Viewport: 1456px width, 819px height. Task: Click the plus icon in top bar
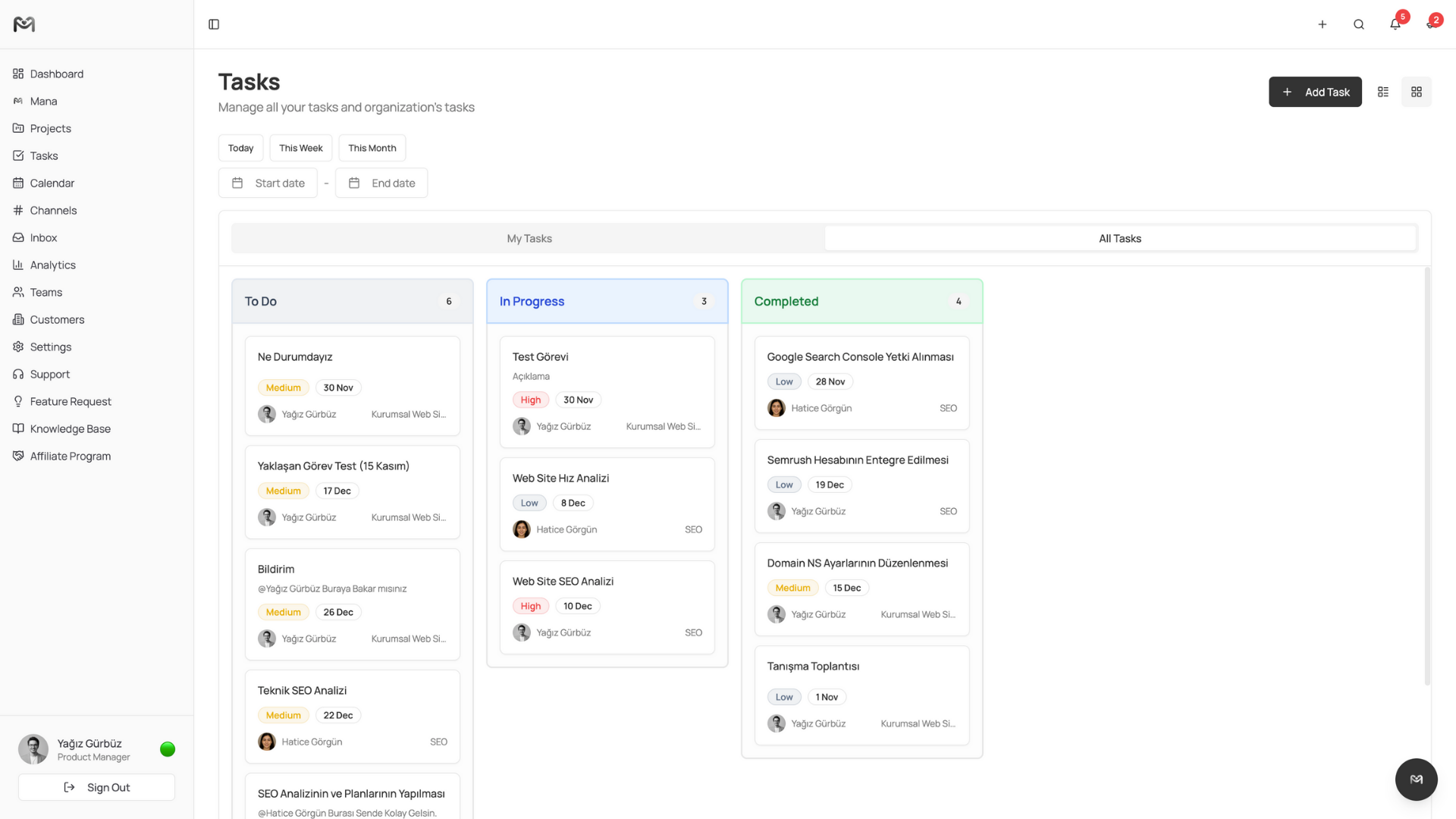pyautogui.click(x=1322, y=24)
